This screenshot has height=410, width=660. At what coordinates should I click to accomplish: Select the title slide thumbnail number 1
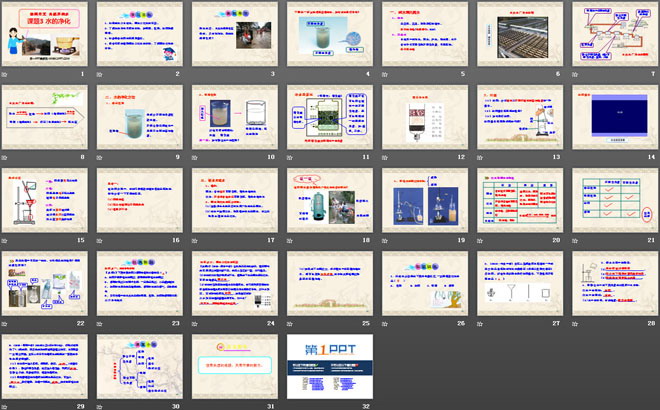(x=47, y=33)
